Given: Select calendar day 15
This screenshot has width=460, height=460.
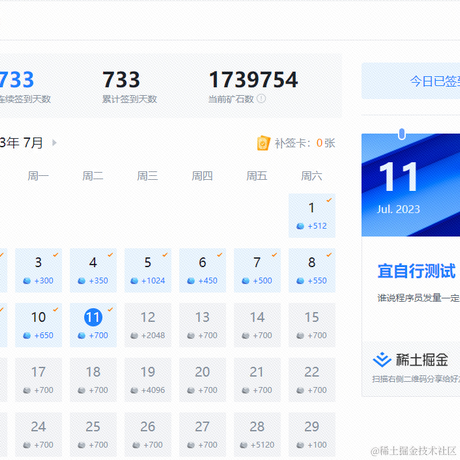Looking at the screenshot, I should point(312,325).
